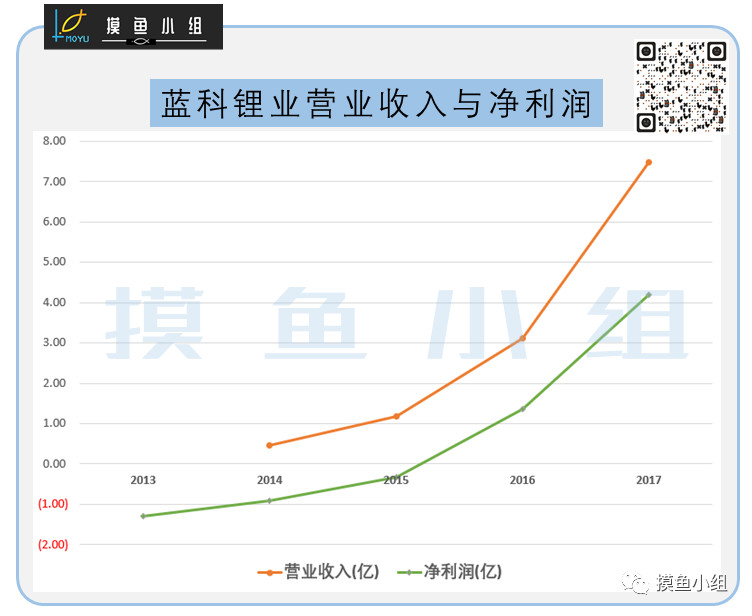This screenshot has width=752, height=616.
Task: Click the 2.00 y-axis label
Action: (x=54, y=383)
